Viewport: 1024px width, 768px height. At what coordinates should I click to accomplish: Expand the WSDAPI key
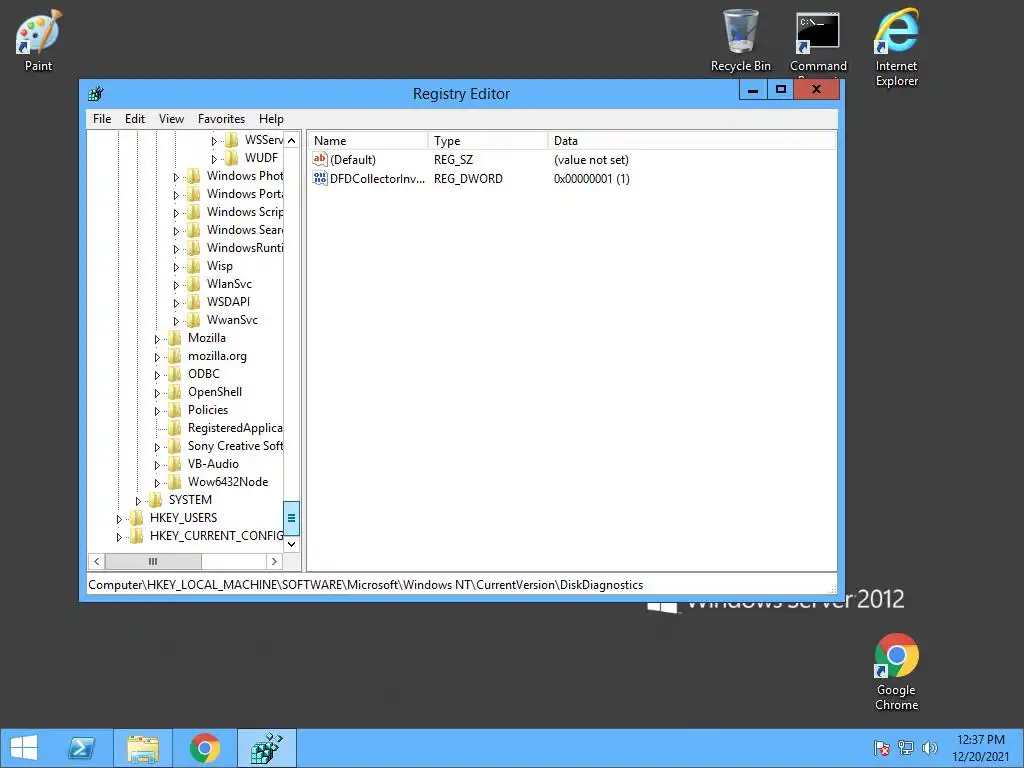(x=176, y=303)
